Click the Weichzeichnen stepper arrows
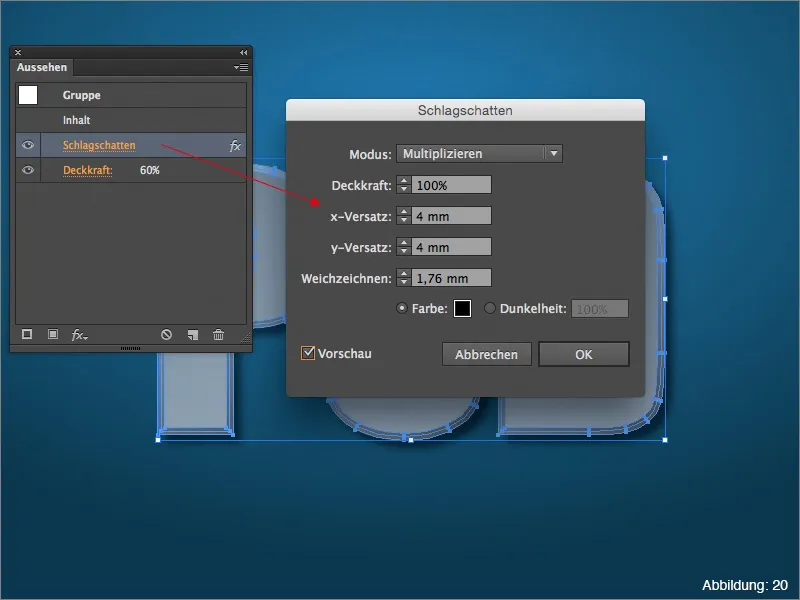800x600 pixels. 404,278
